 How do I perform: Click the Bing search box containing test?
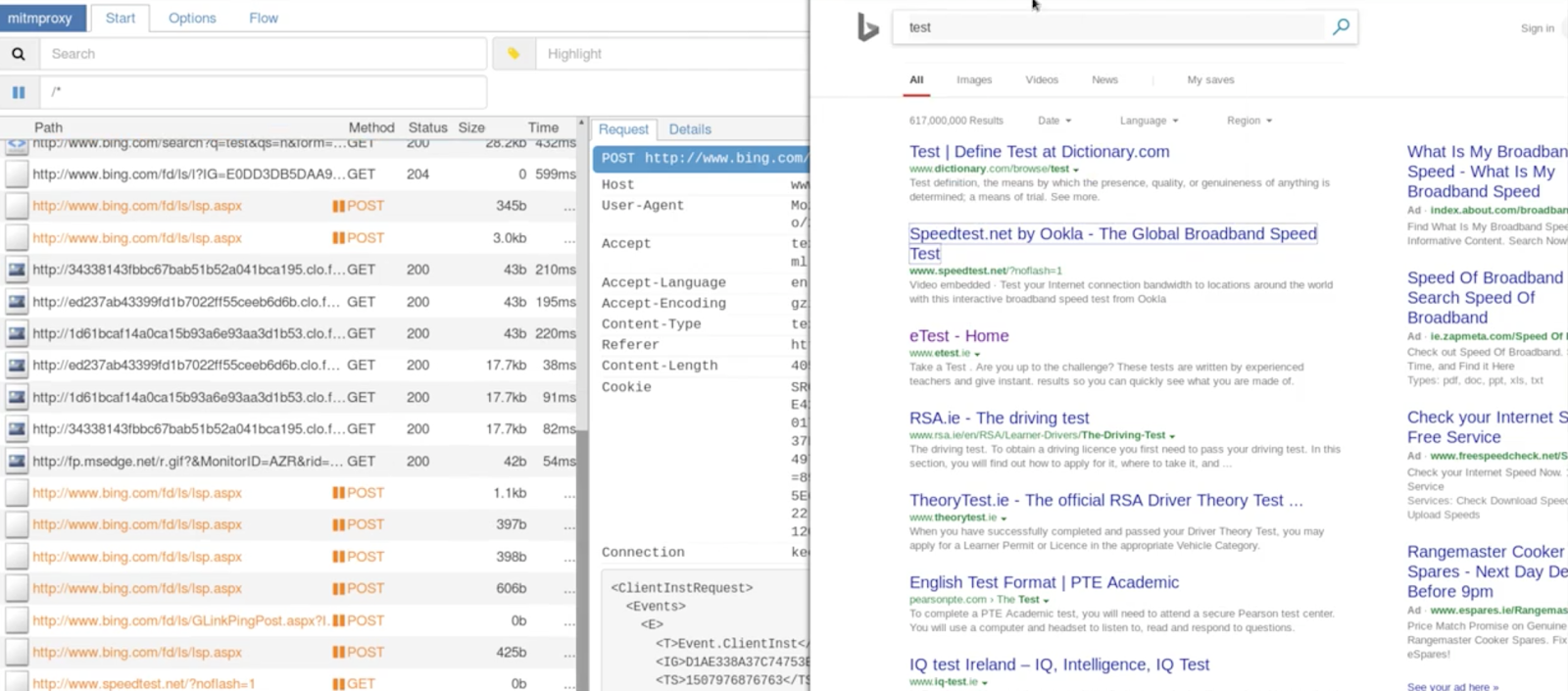(1107, 27)
